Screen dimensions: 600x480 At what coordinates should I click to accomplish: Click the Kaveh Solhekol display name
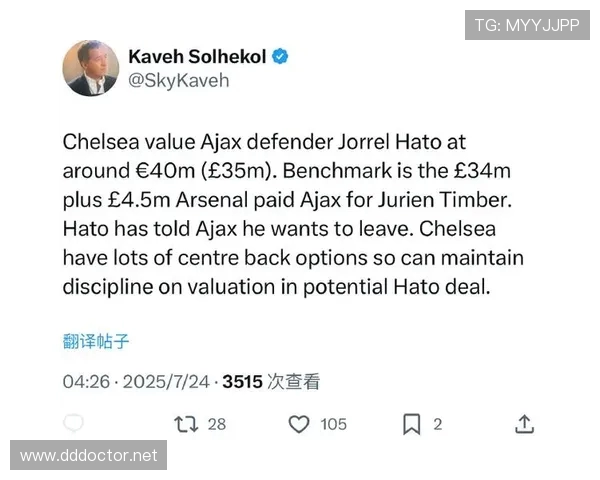197,57
